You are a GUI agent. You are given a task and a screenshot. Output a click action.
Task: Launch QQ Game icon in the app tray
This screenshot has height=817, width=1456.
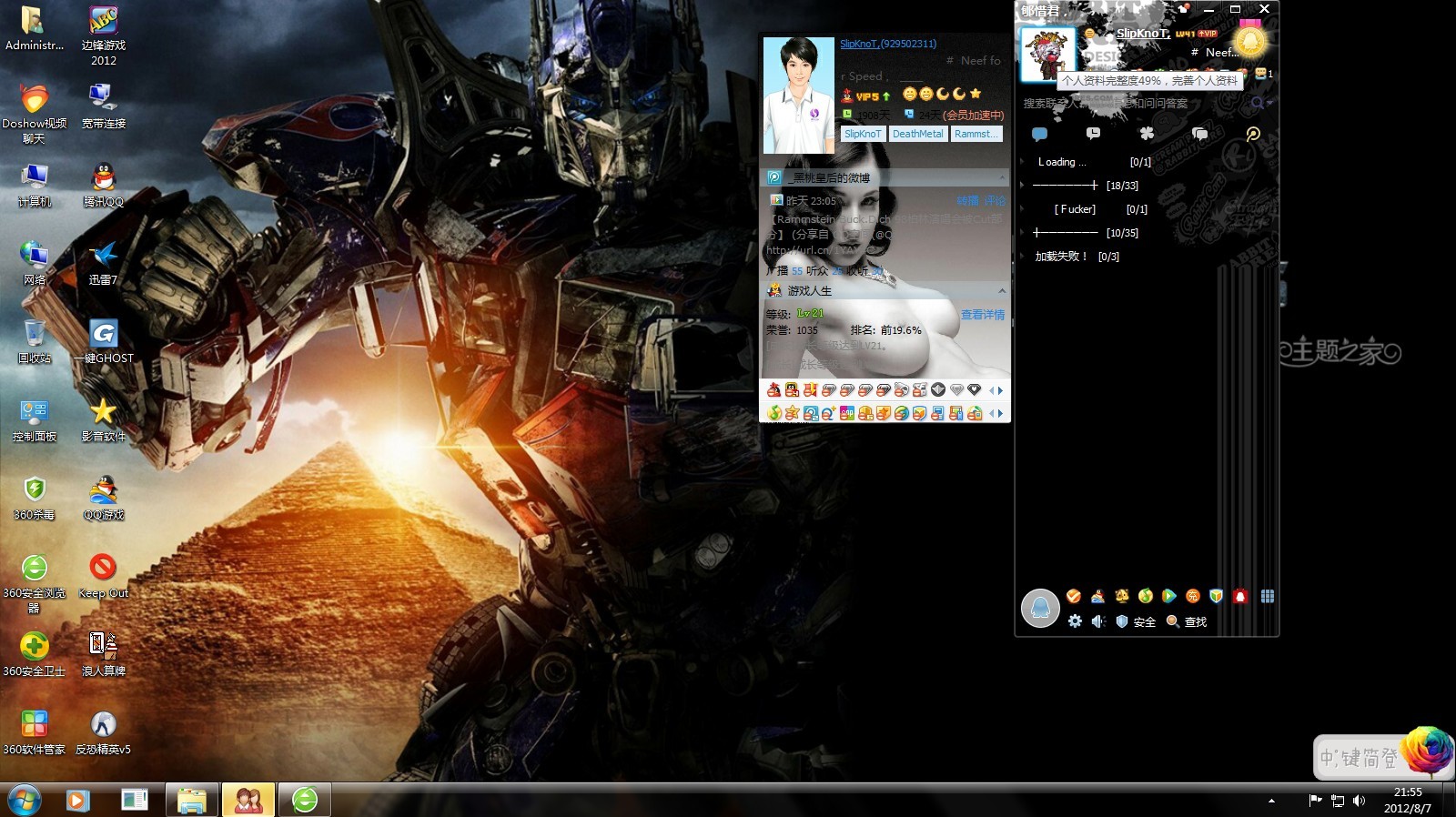(x=1097, y=596)
